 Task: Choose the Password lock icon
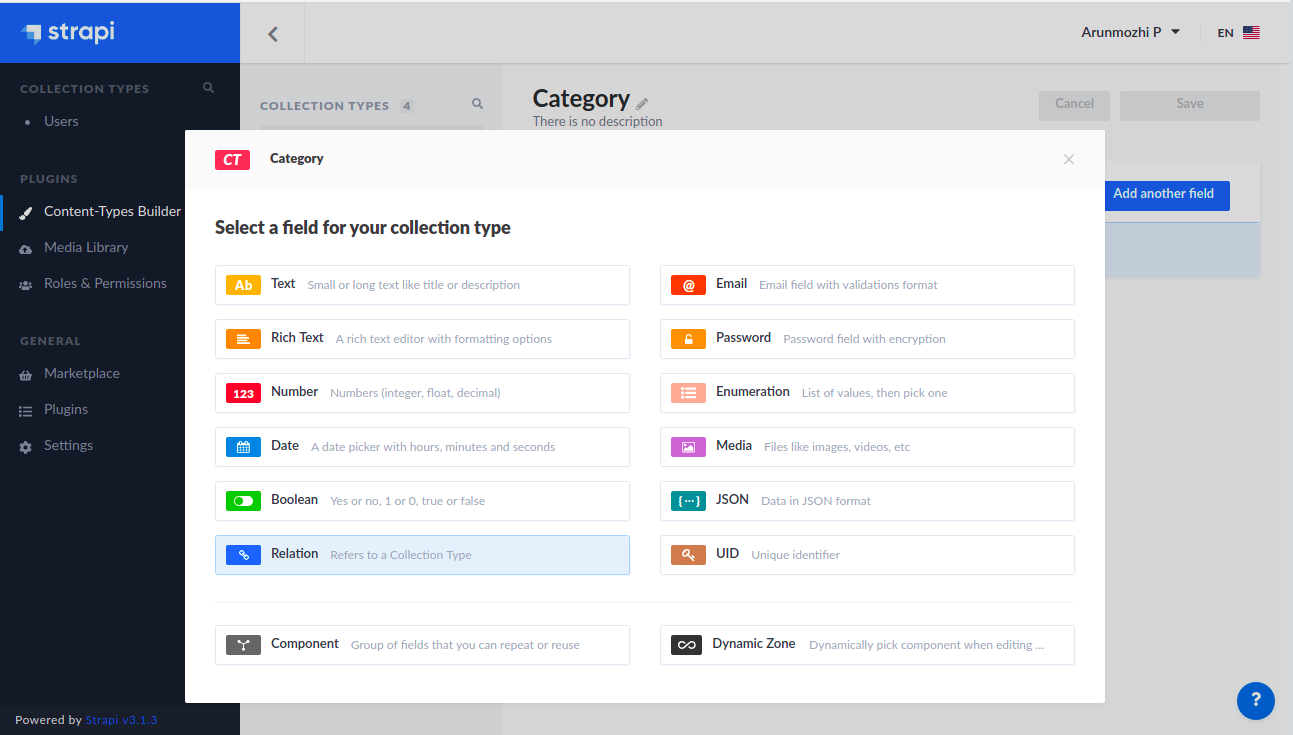click(x=688, y=339)
